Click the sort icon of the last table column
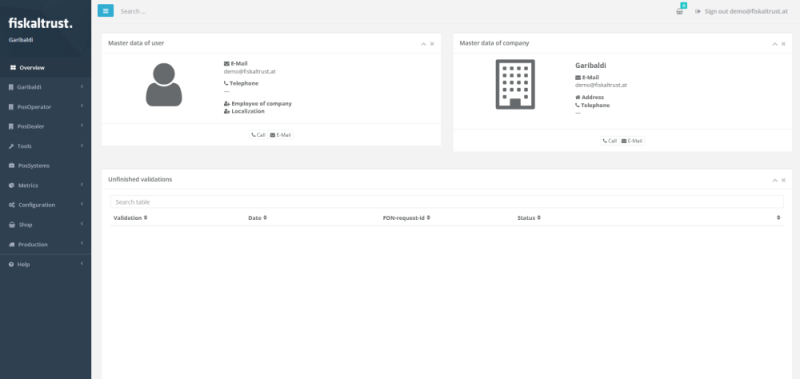The height and width of the screenshot is (379, 800). pyautogui.click(x=779, y=218)
